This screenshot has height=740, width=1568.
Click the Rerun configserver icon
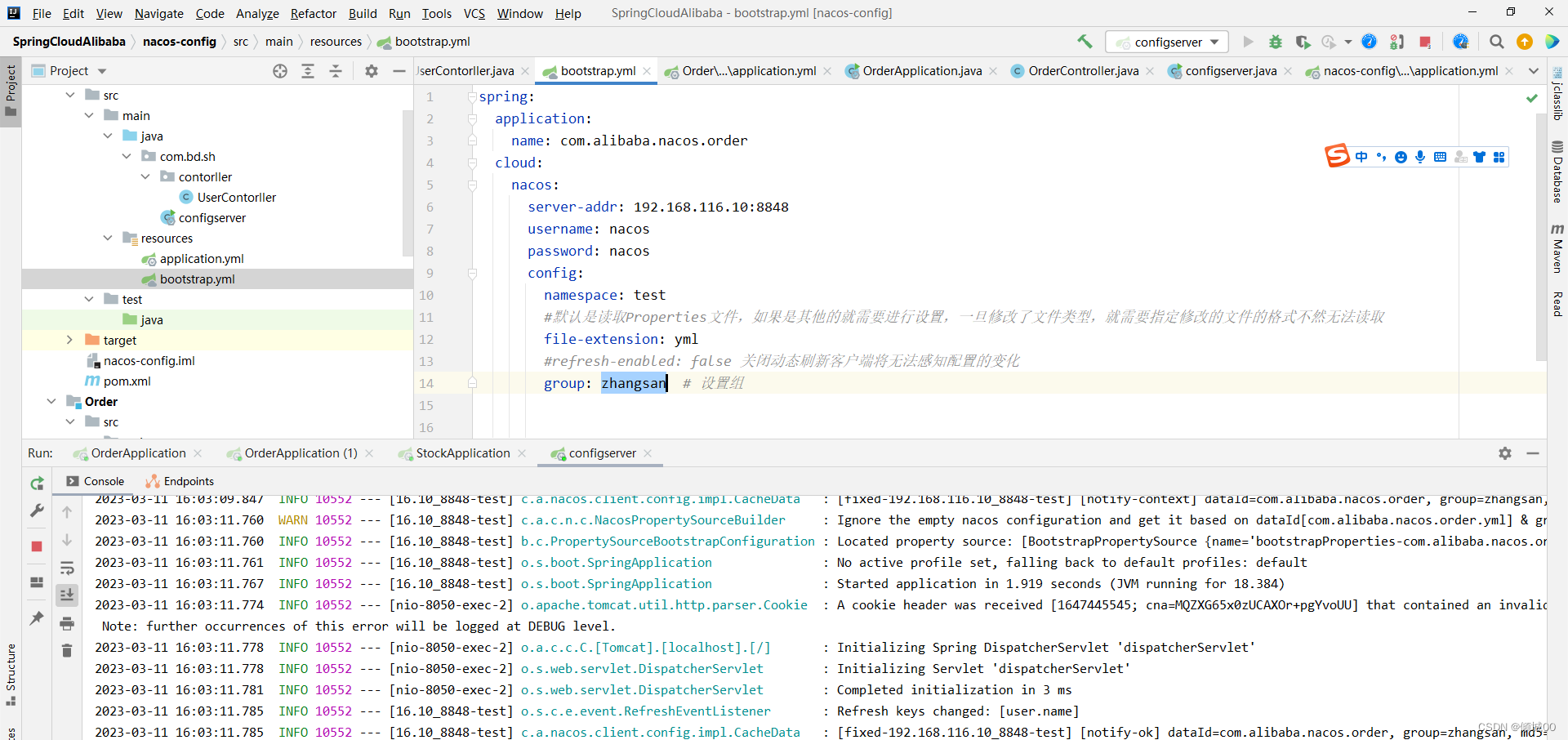click(37, 484)
